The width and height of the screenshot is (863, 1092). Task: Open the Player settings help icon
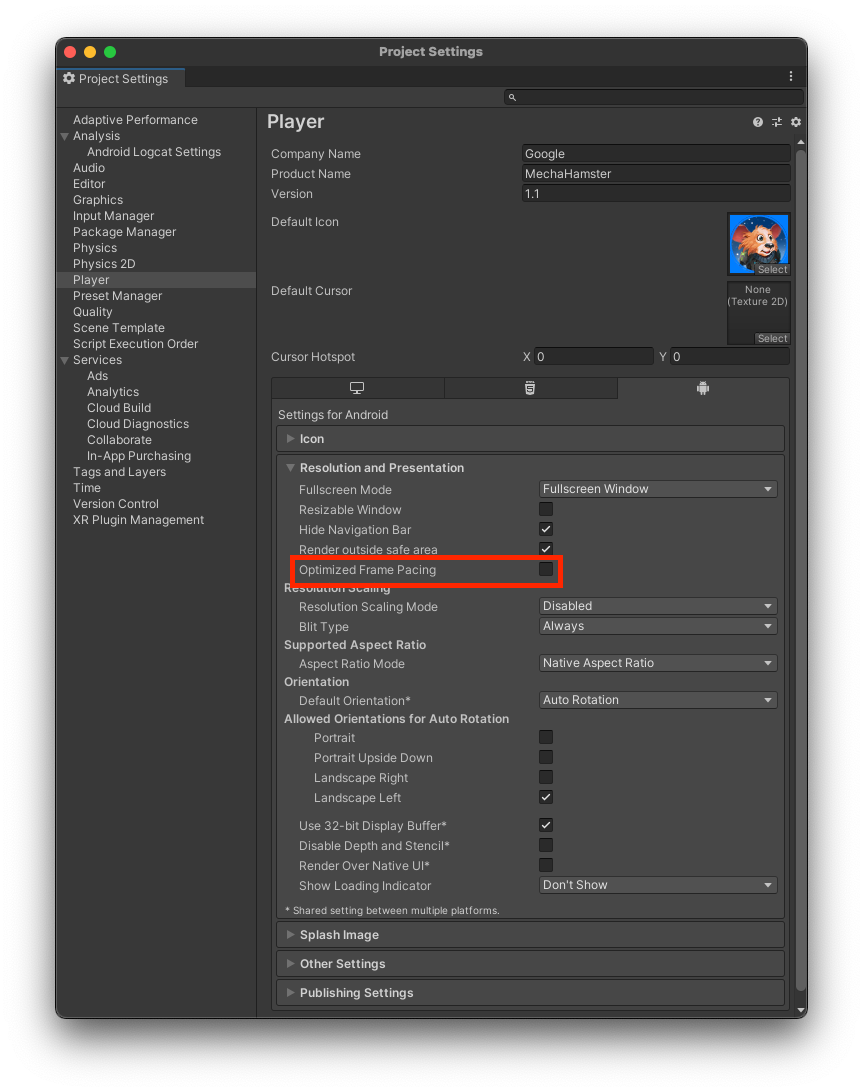point(757,121)
